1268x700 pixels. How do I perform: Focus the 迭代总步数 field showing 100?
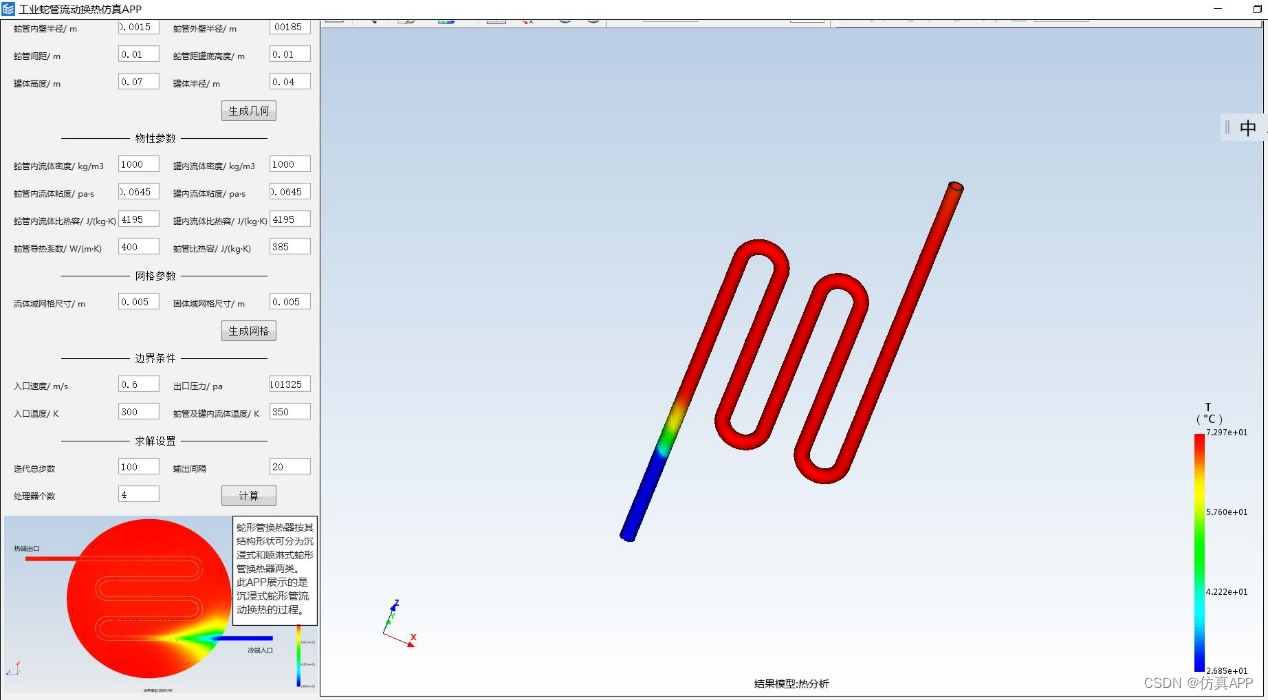(139, 466)
